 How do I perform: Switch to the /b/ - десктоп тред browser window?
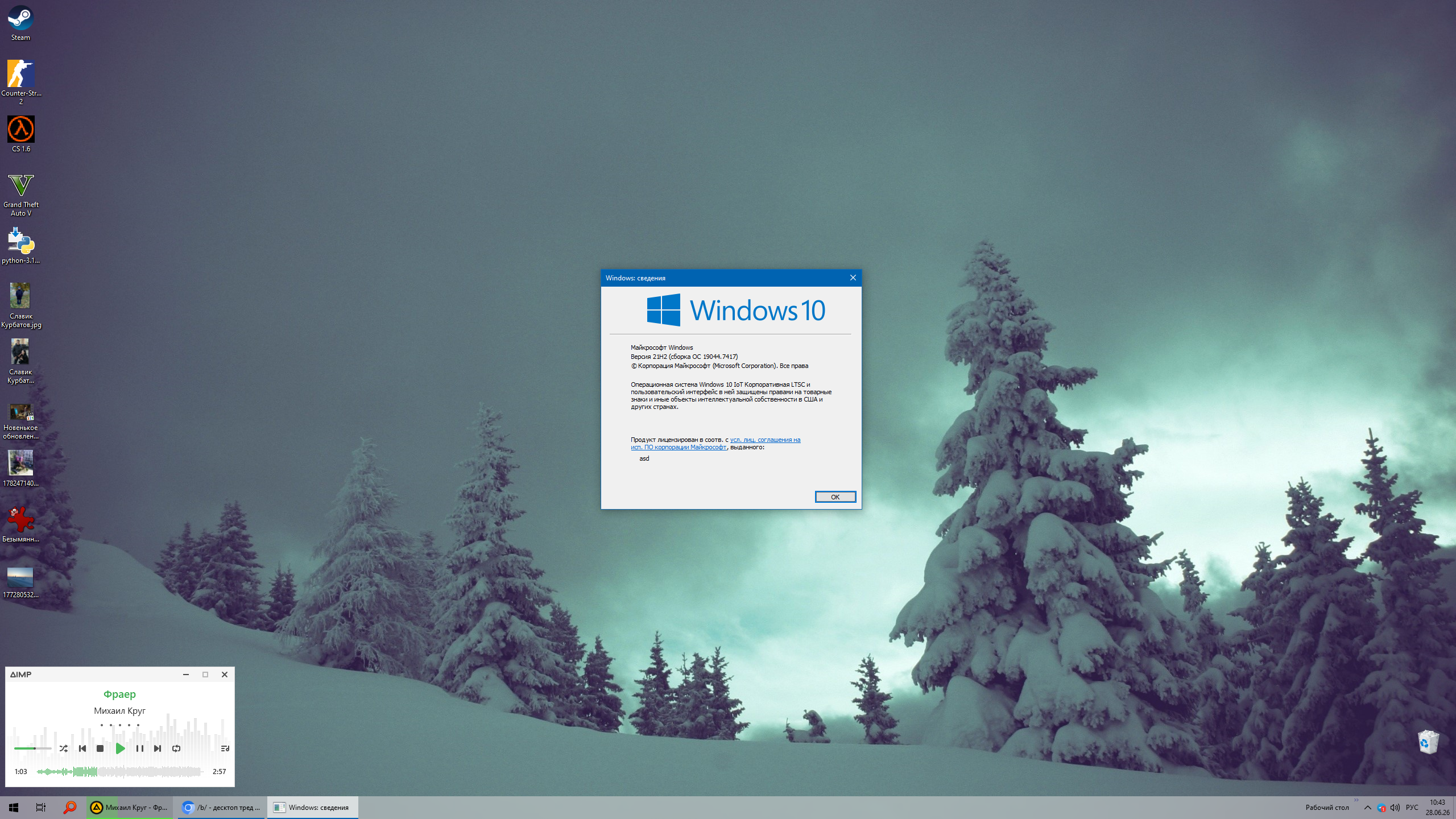click(221, 808)
